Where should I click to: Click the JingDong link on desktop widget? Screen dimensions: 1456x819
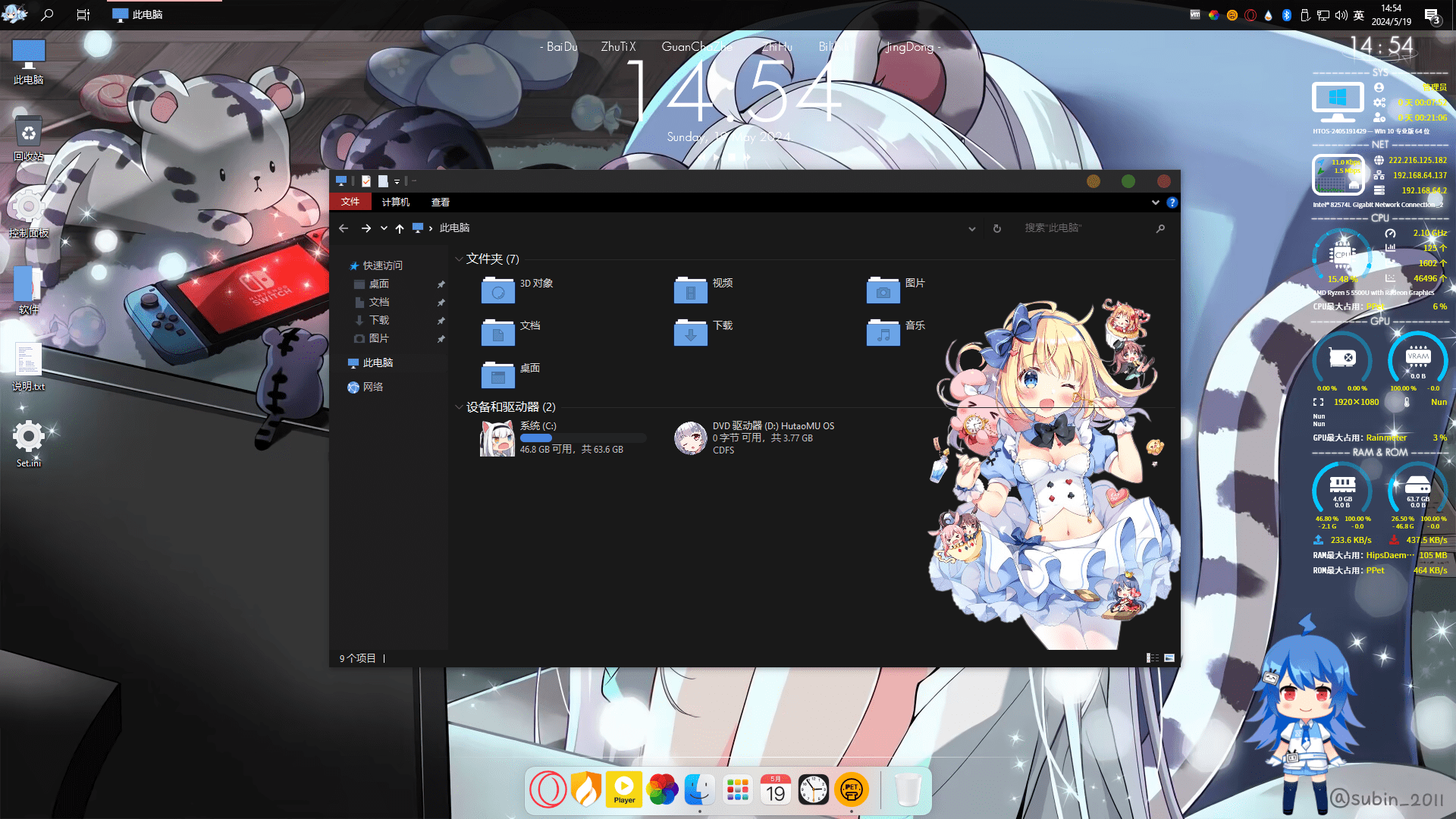point(910,47)
